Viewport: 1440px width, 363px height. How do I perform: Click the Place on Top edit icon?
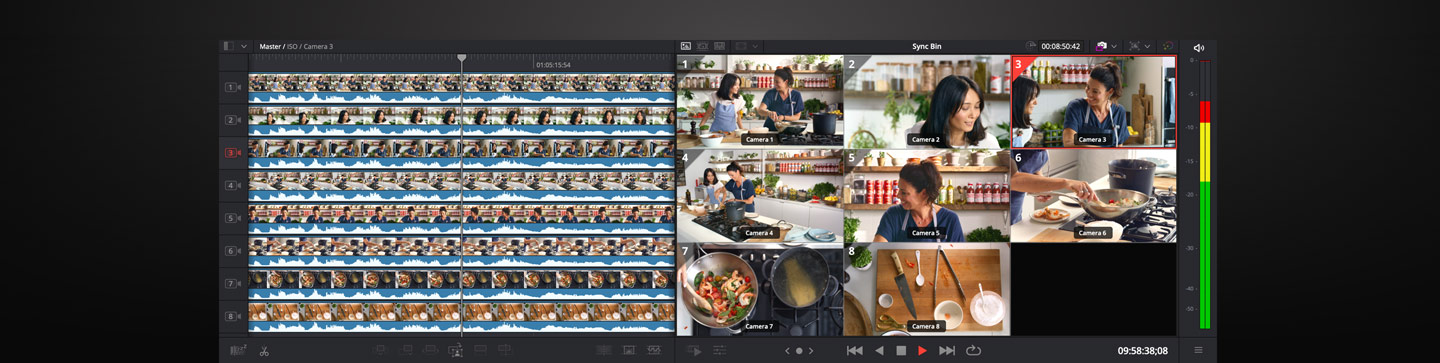[480, 350]
